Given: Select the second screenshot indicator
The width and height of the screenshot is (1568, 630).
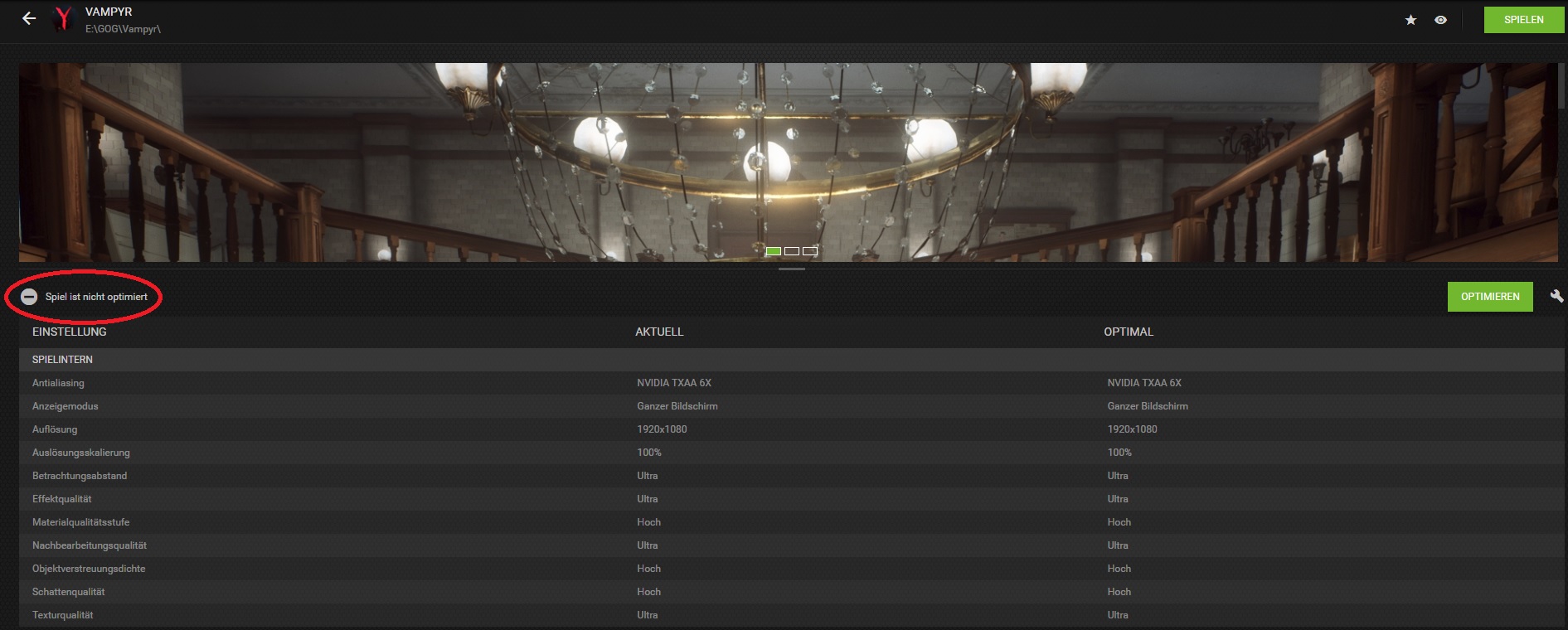Looking at the screenshot, I should click(792, 251).
